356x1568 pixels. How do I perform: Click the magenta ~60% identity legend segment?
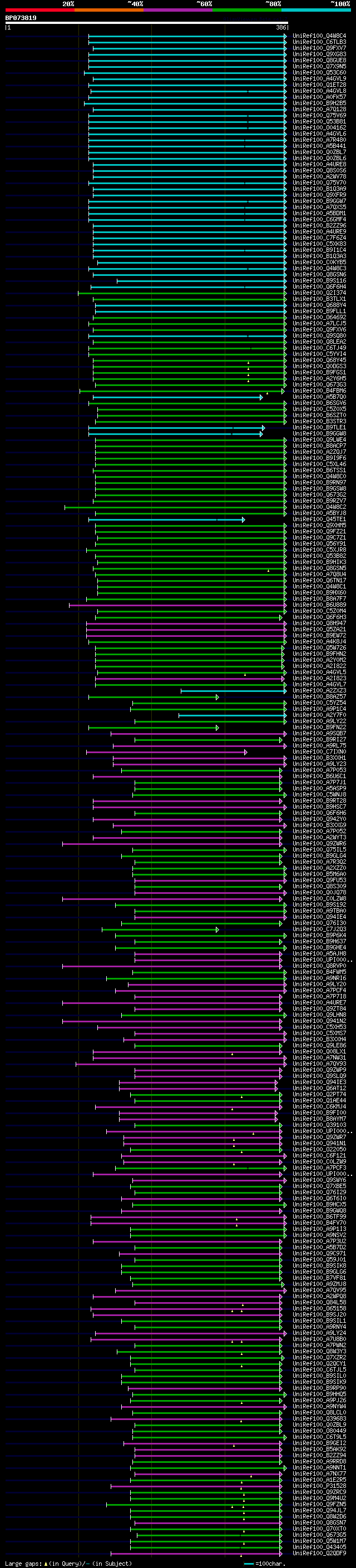(x=179, y=10)
